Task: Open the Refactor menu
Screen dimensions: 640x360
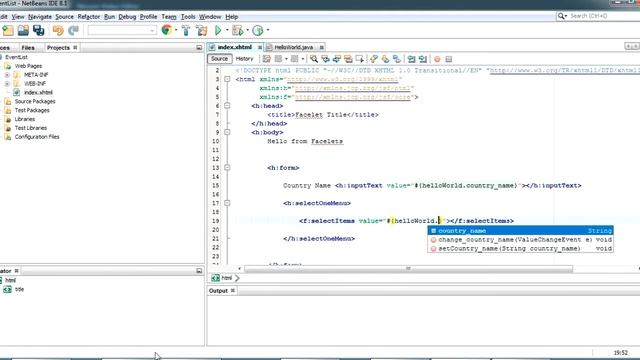Action: (89, 17)
